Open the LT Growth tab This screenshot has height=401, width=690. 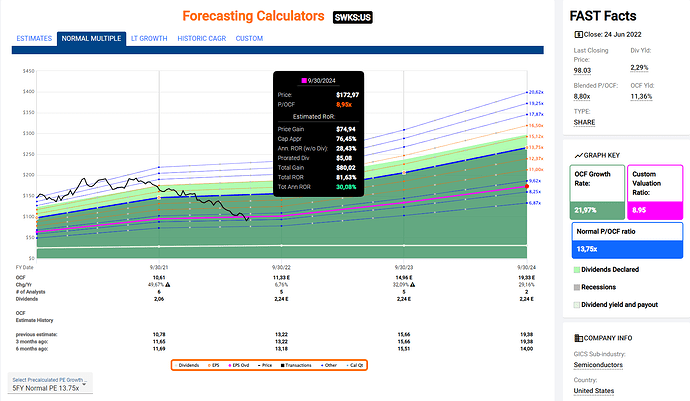pyautogui.click(x=147, y=38)
